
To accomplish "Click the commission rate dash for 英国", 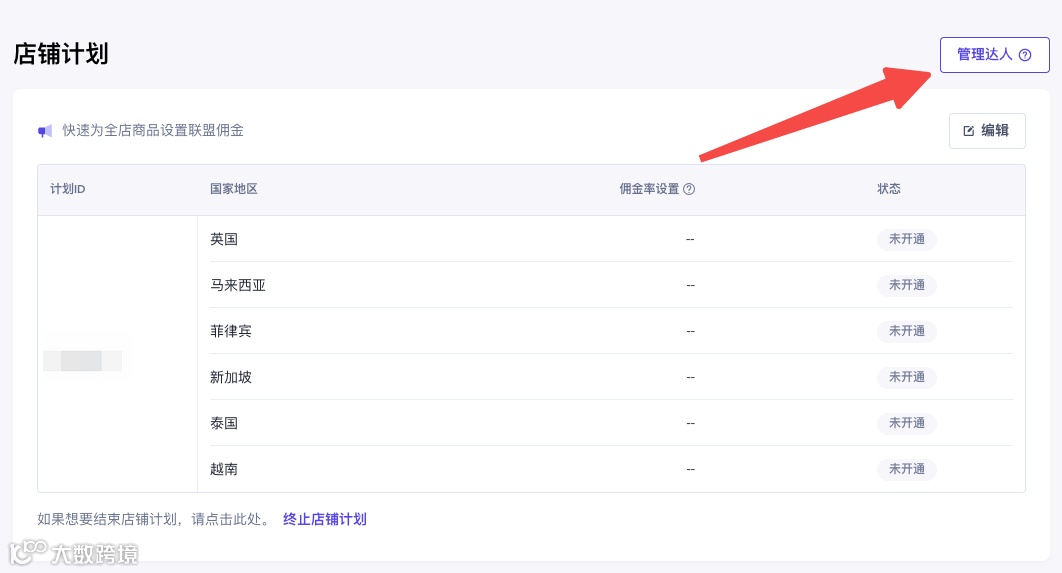I will pos(690,239).
